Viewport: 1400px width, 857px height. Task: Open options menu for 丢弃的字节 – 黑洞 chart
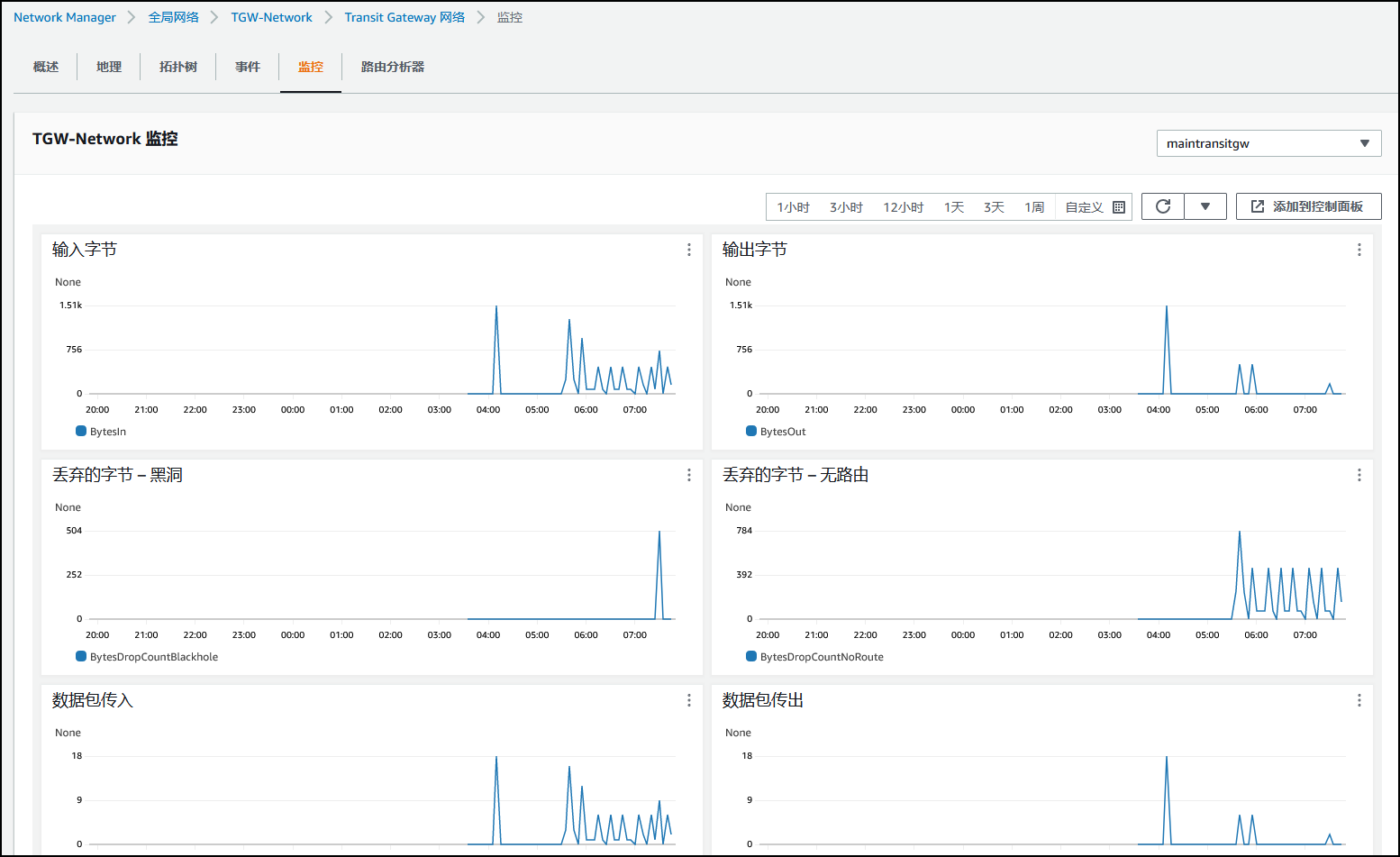click(689, 475)
